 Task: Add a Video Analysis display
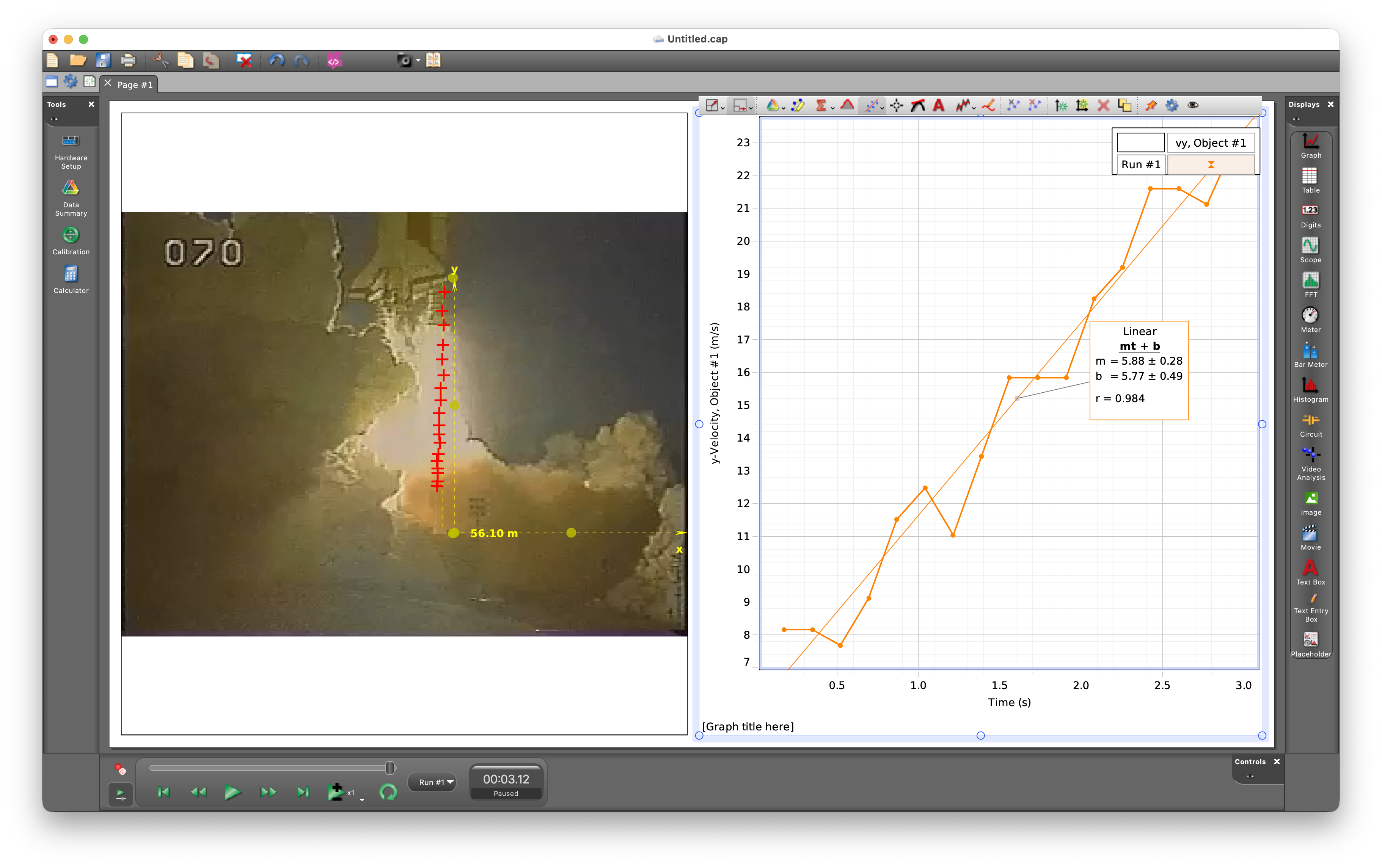(1310, 464)
